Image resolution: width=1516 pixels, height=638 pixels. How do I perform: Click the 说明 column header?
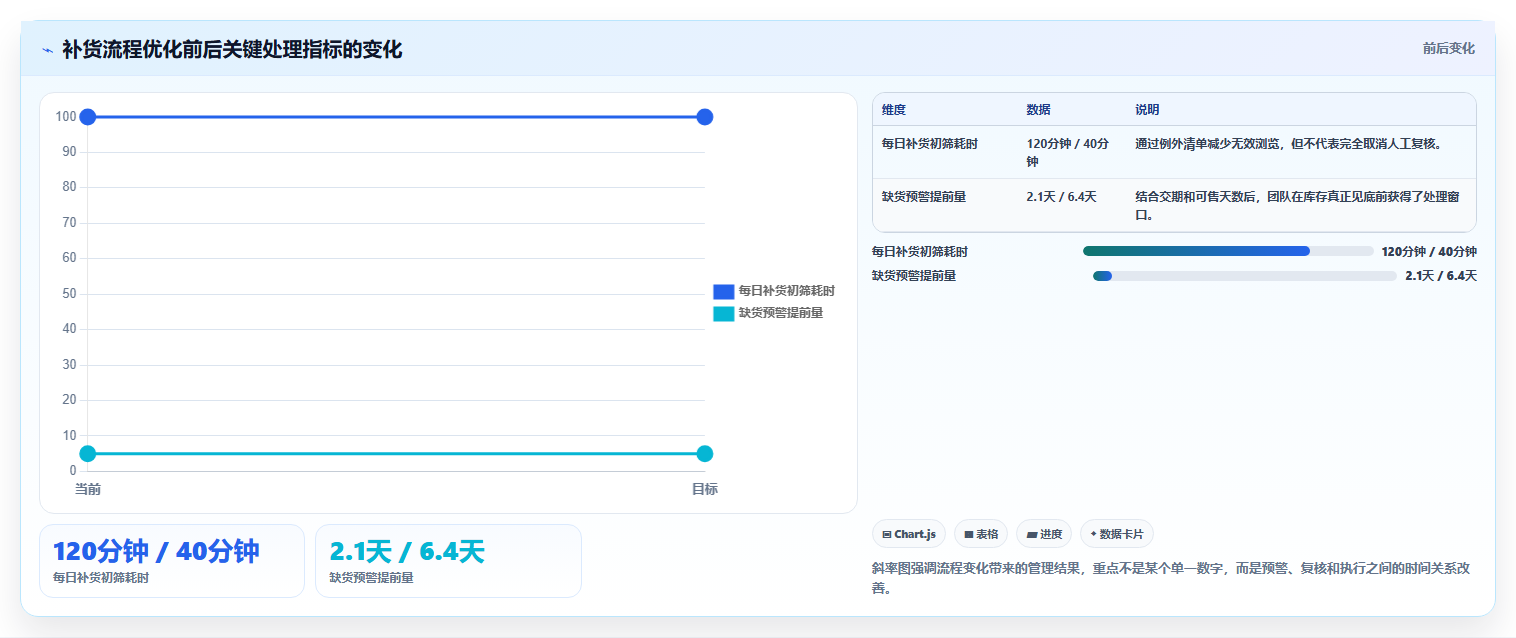click(x=1301, y=109)
